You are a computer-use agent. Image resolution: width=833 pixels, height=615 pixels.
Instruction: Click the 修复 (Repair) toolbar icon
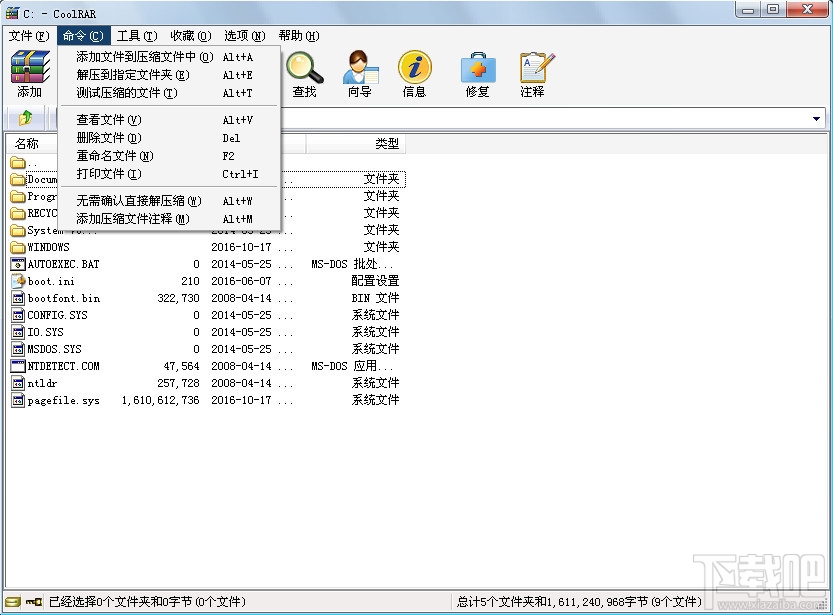point(479,73)
